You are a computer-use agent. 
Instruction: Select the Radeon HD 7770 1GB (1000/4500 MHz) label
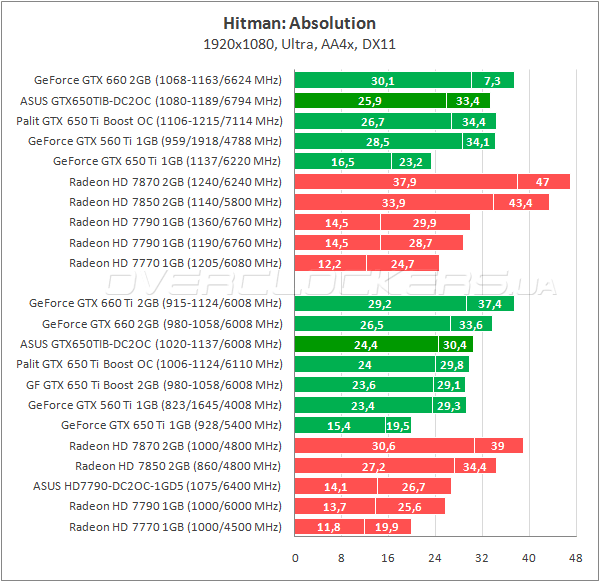point(175,526)
